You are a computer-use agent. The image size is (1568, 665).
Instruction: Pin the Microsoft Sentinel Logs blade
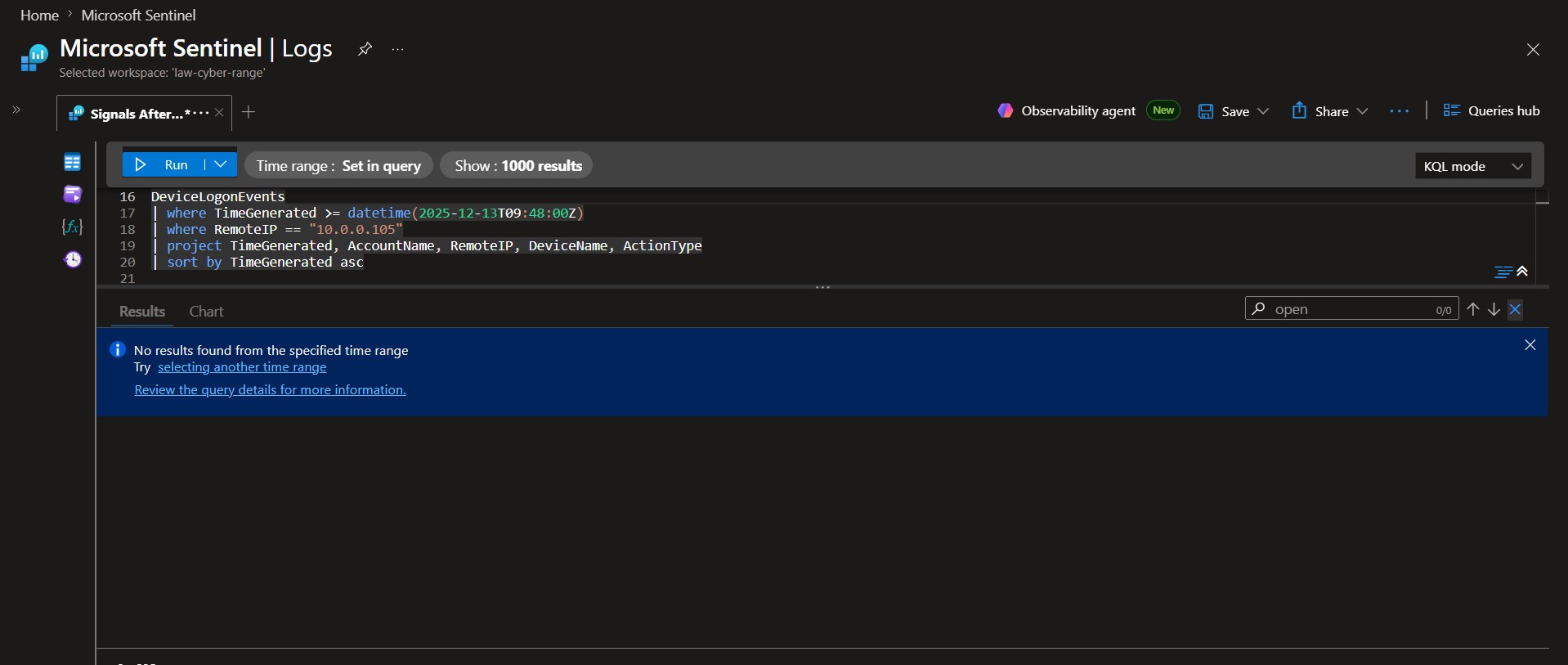click(x=365, y=49)
